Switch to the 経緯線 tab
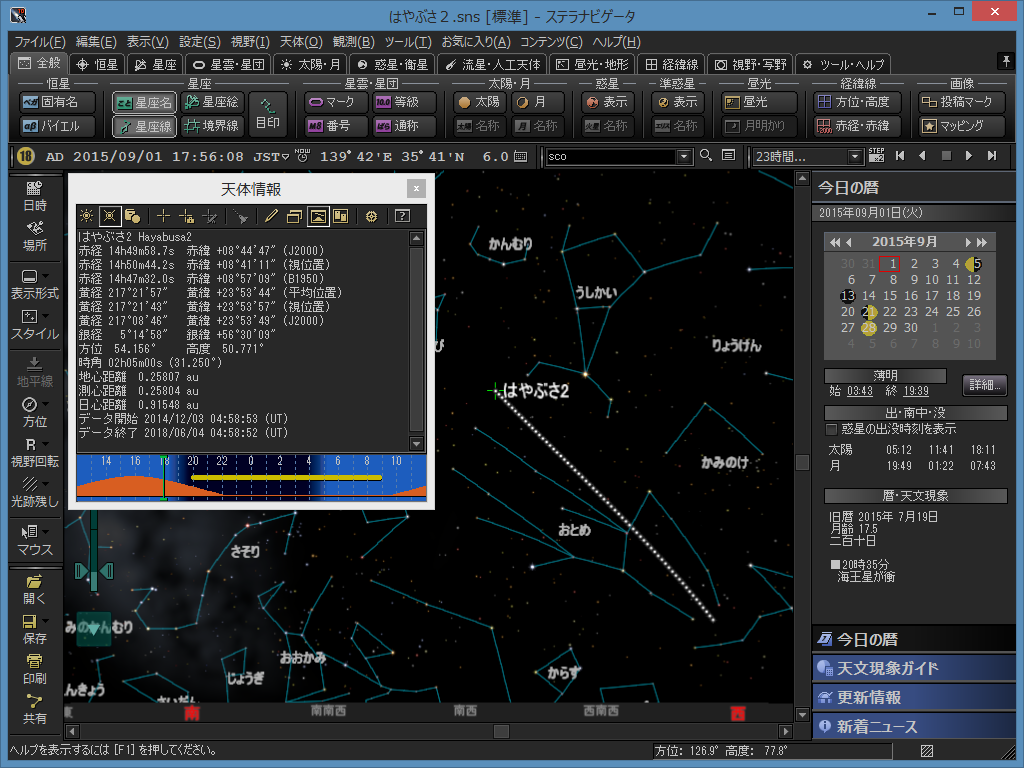 point(672,64)
